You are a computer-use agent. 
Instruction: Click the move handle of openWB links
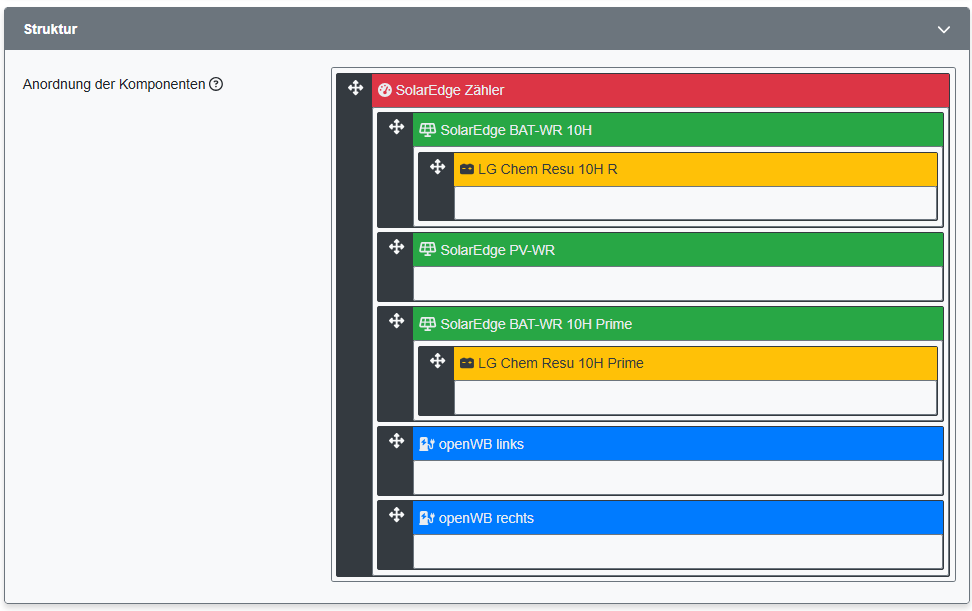pyautogui.click(x=397, y=440)
